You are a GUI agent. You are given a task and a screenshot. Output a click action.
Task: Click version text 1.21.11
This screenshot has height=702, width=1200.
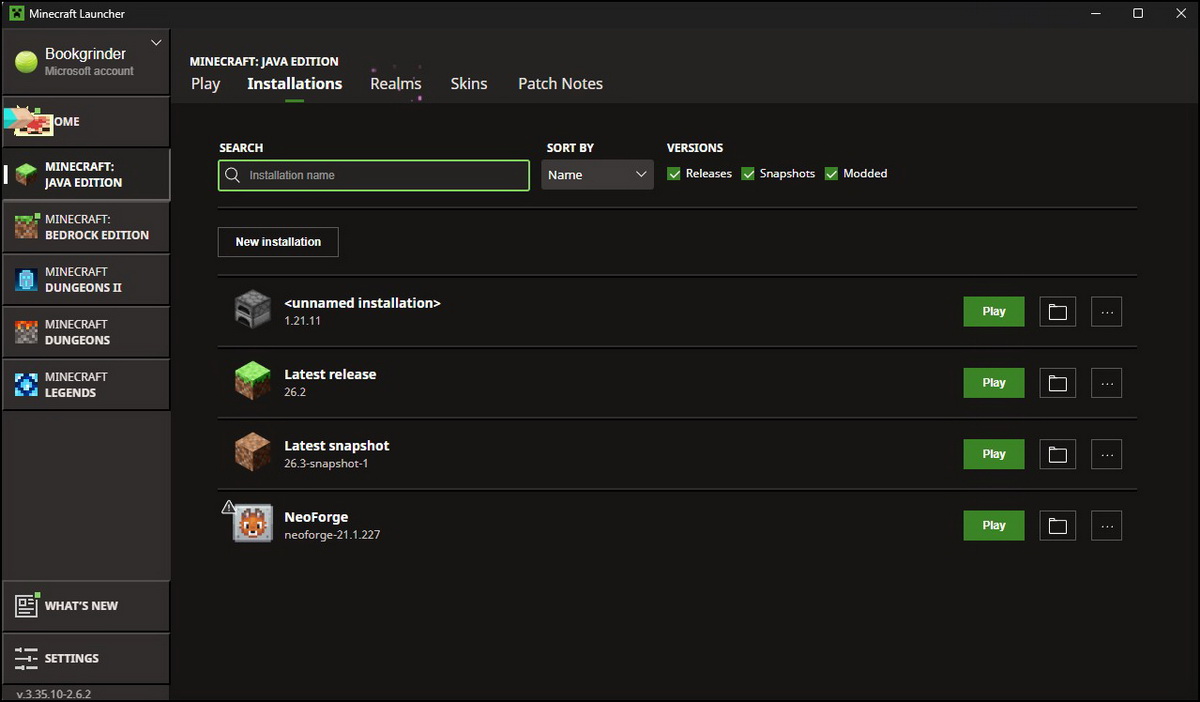pyautogui.click(x=302, y=321)
